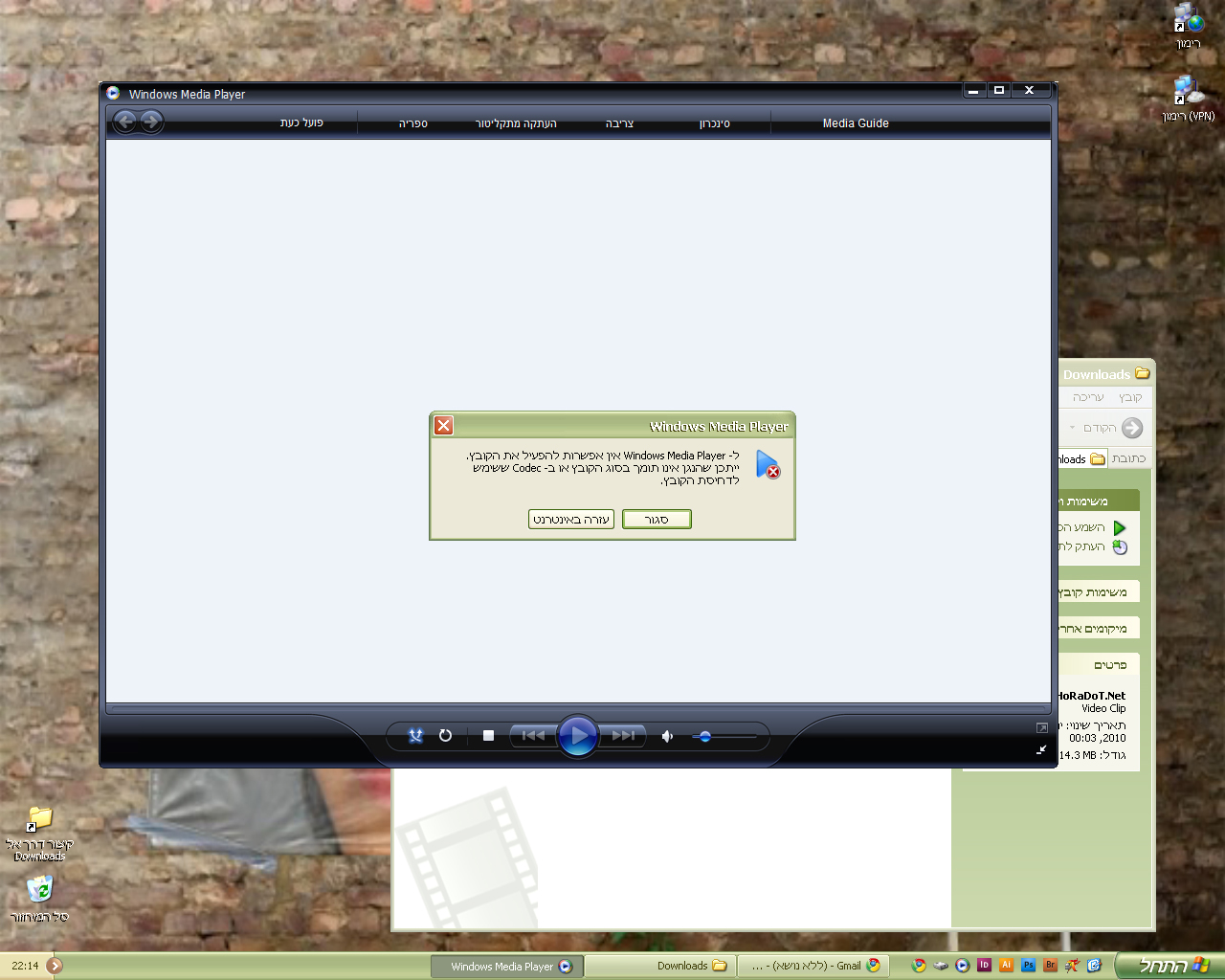Click the drive icon in quick launch

click(941, 966)
